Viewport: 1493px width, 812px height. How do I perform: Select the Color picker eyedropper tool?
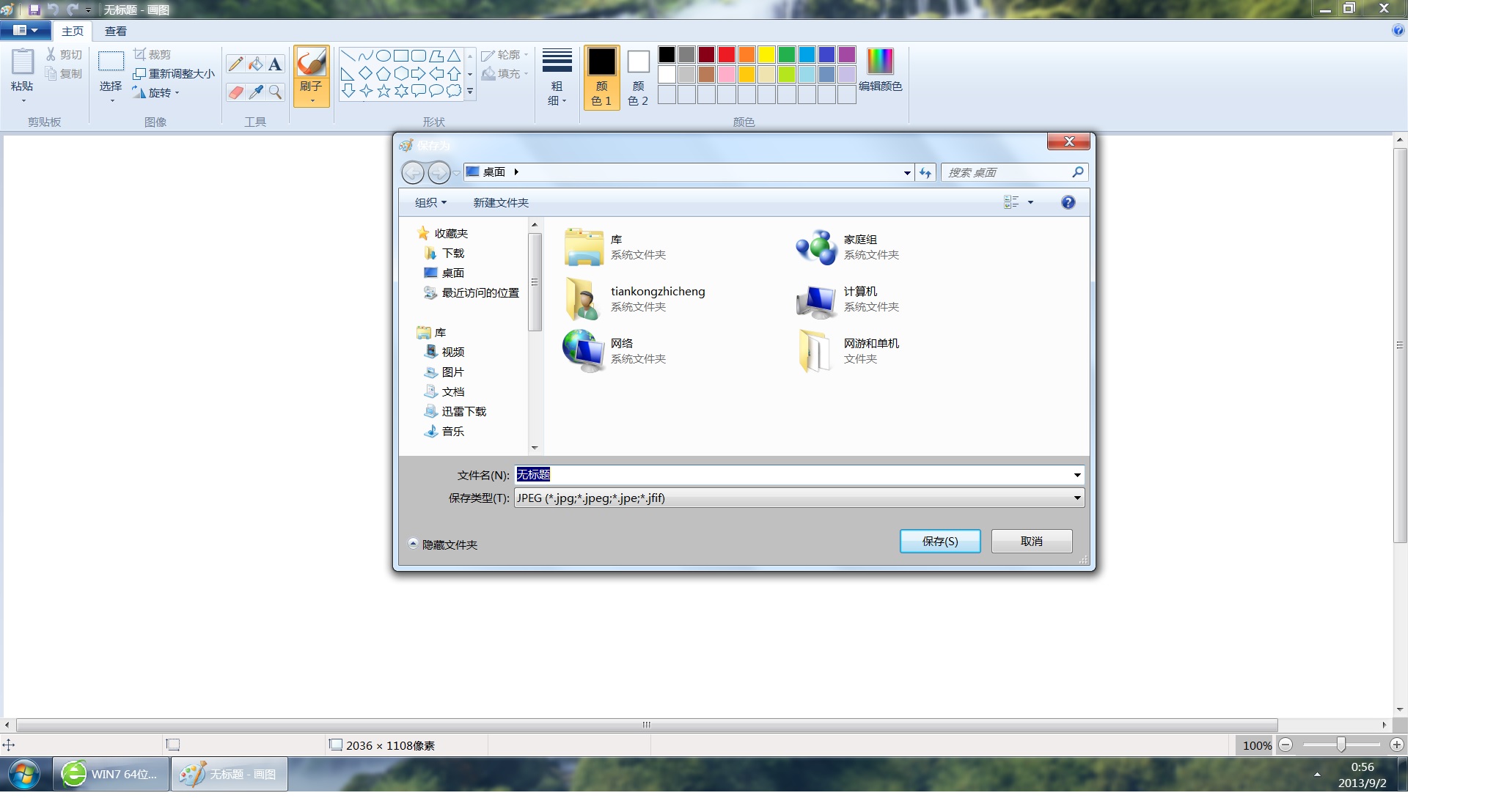tap(255, 92)
